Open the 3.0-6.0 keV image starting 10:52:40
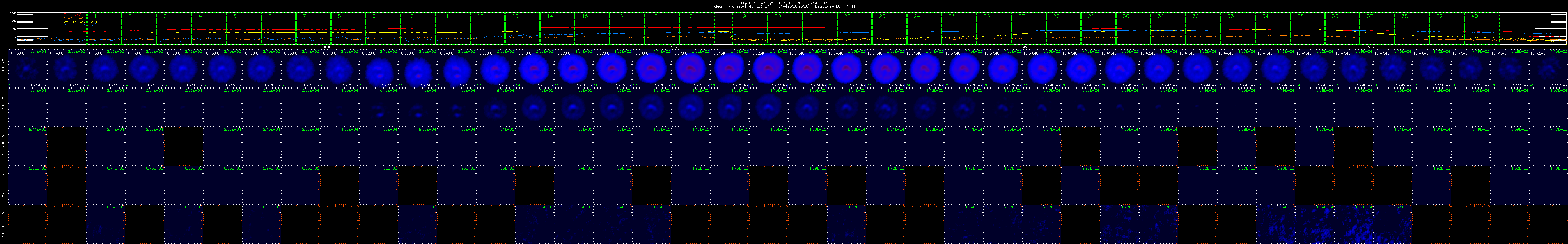The width and height of the screenshot is (1568, 244). pyautogui.click(x=1548, y=69)
